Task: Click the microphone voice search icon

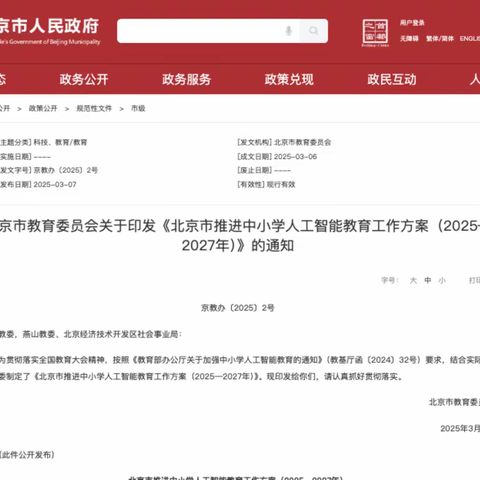Action: [289, 31]
